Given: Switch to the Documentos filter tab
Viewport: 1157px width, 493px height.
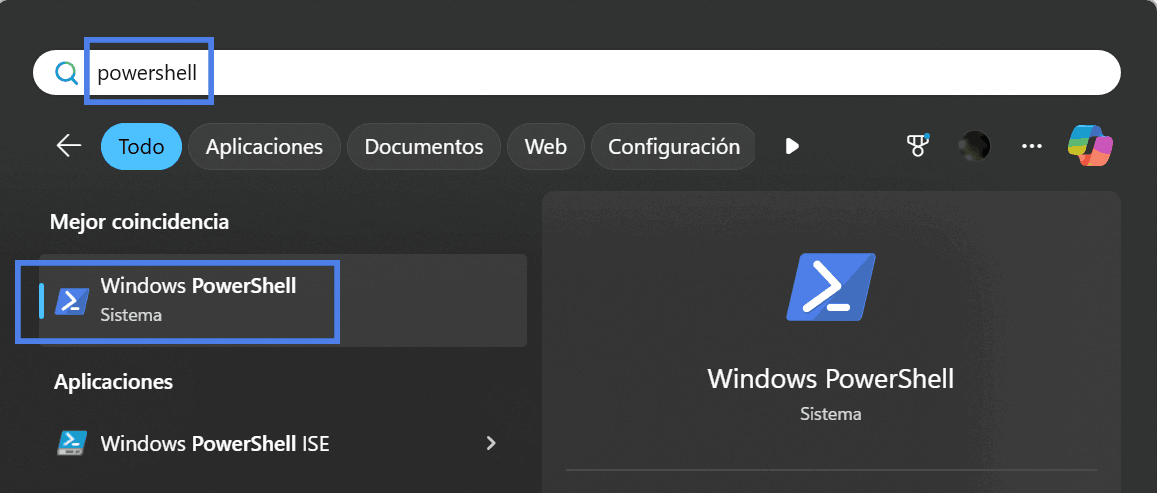Looking at the screenshot, I should [424, 146].
